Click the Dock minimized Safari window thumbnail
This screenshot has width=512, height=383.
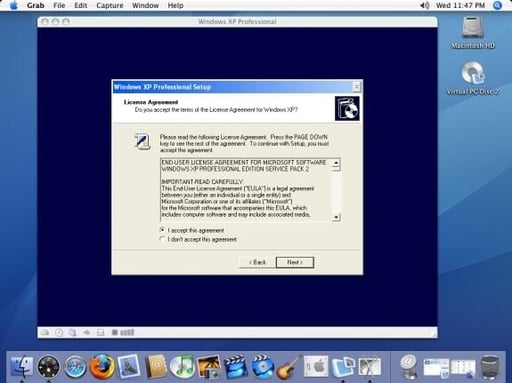[x=436, y=368]
